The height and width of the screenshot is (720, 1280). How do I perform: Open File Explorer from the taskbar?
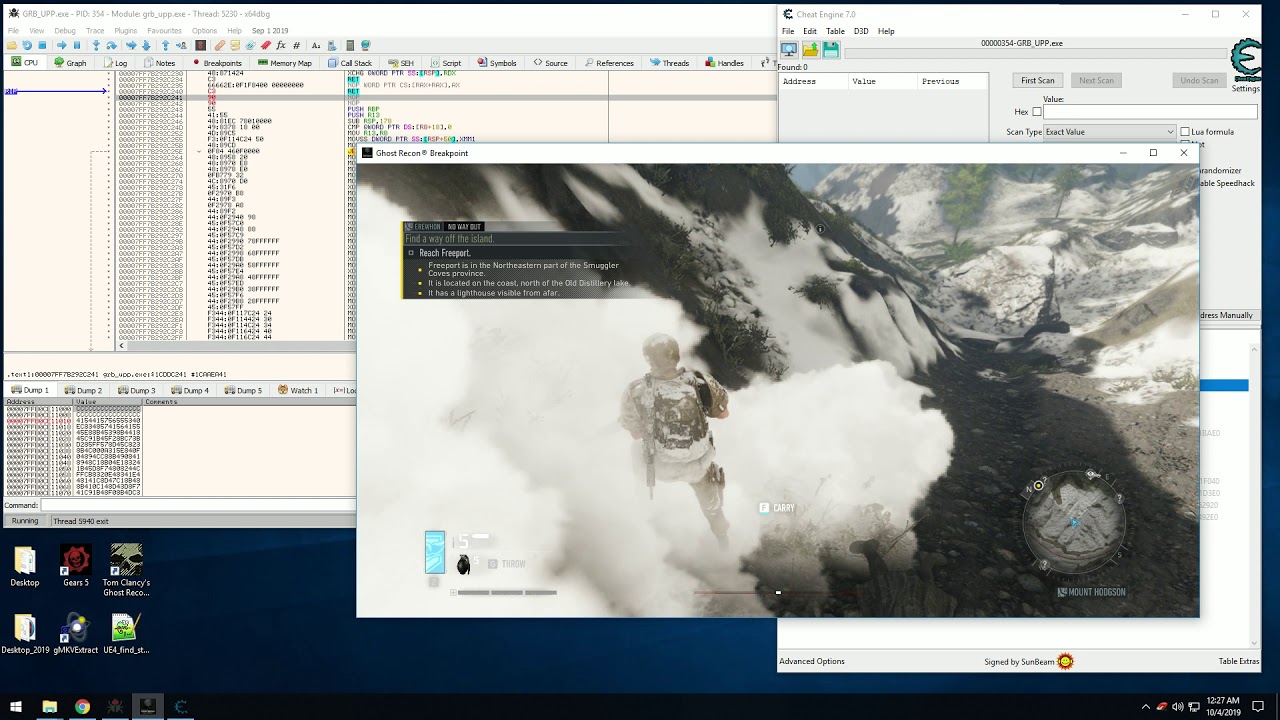tap(49, 707)
